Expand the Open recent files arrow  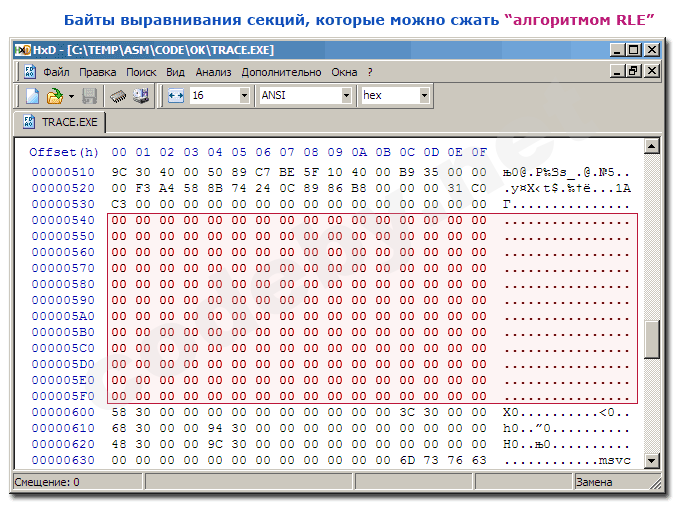click(71, 96)
